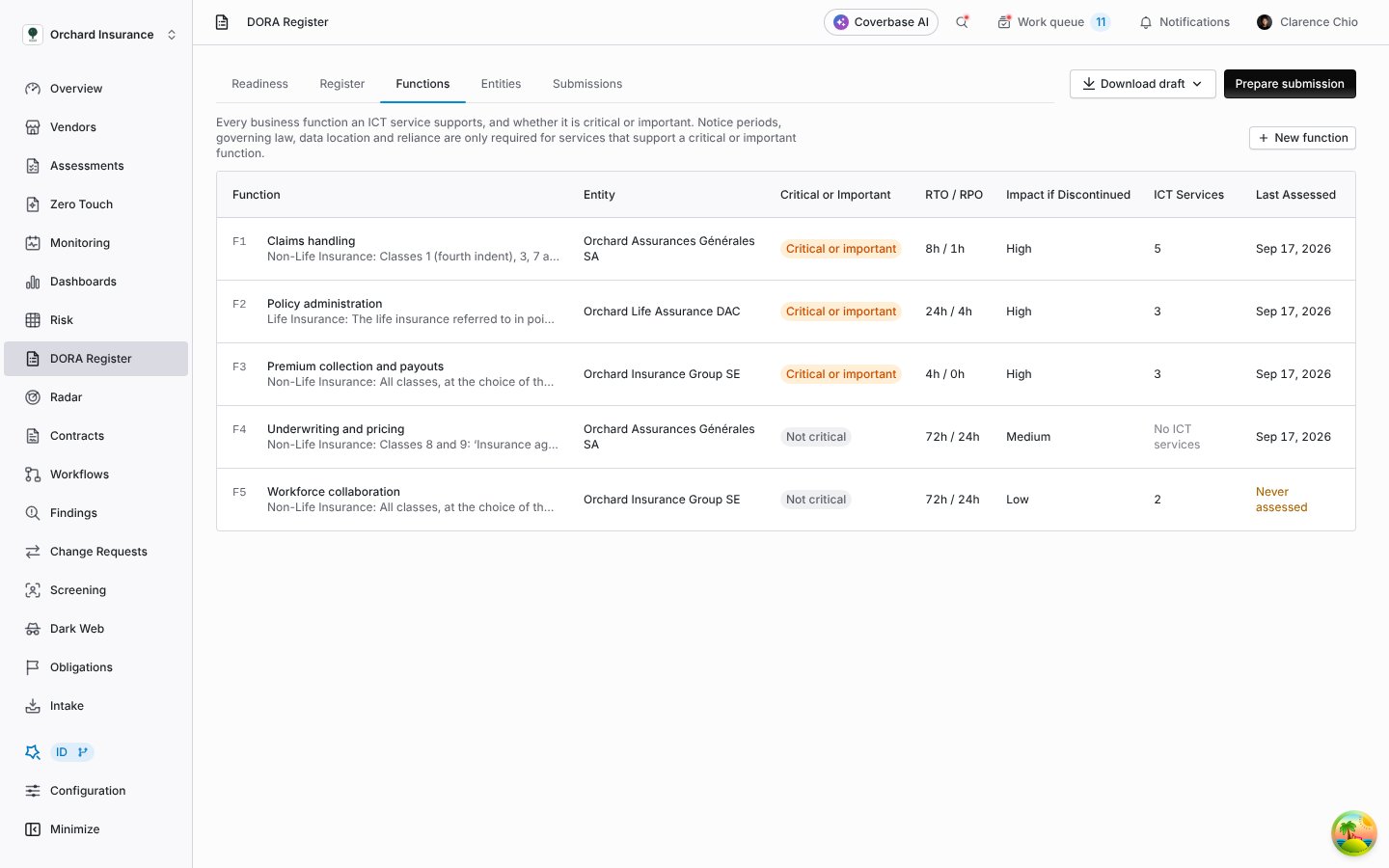Click the Contracts sidebar item
The height and width of the screenshot is (868, 1389).
[x=96, y=436]
